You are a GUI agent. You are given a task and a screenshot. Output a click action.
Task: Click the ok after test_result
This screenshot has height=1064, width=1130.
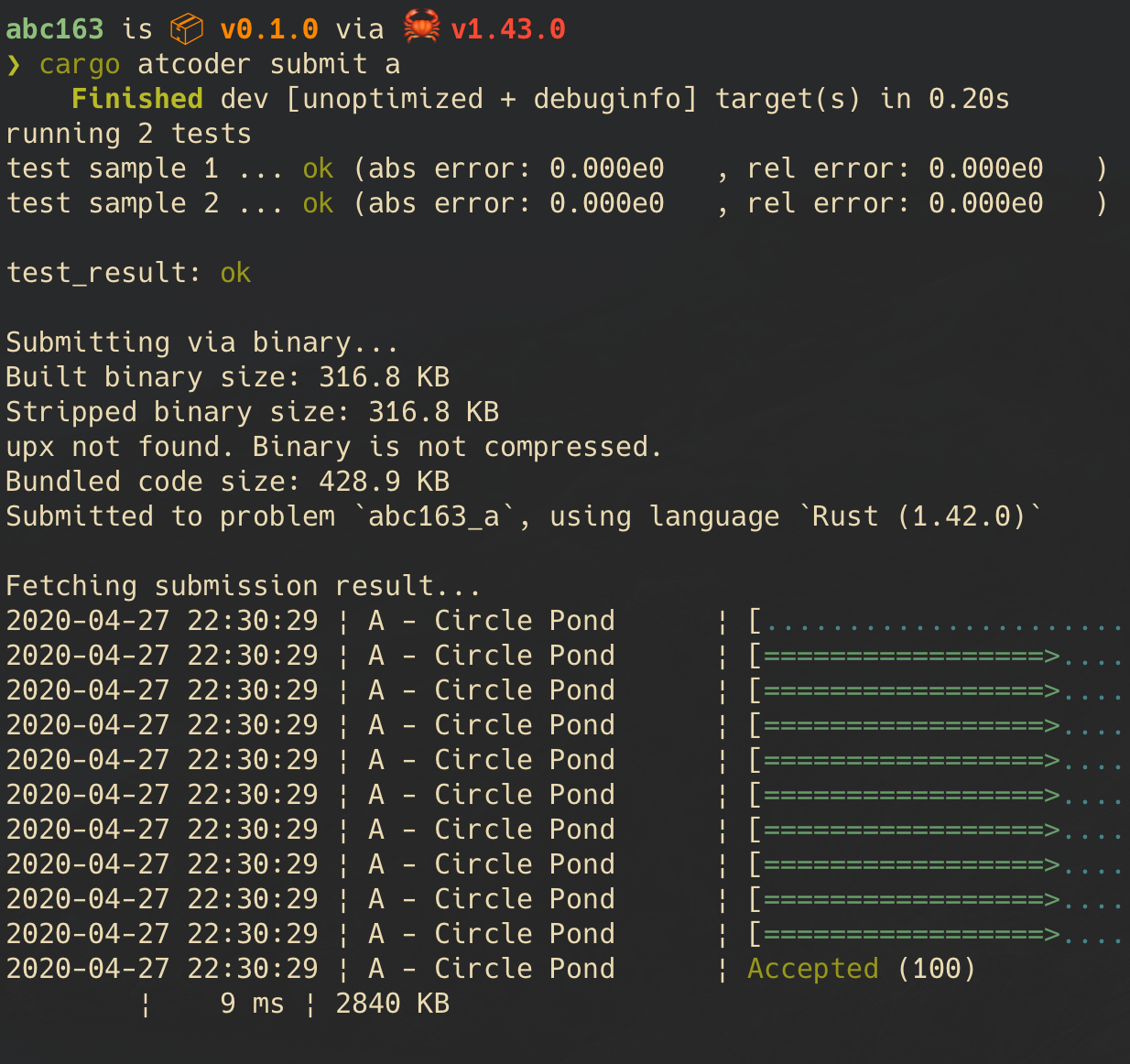tap(235, 273)
